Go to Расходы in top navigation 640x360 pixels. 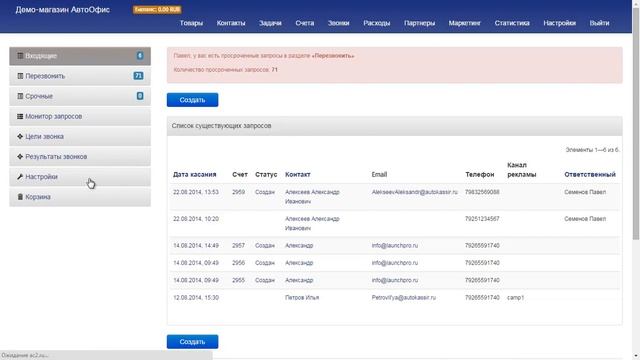tap(376, 23)
